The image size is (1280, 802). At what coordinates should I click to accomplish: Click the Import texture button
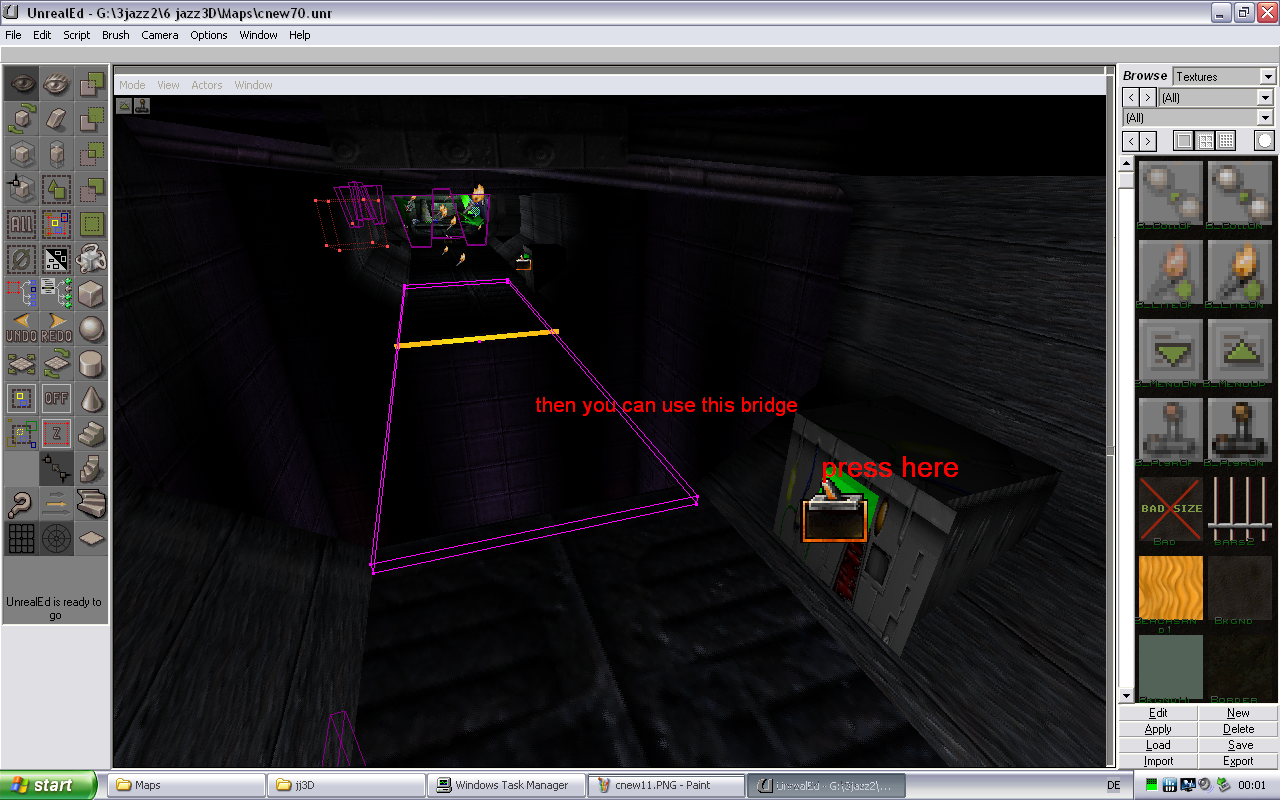(1158, 761)
